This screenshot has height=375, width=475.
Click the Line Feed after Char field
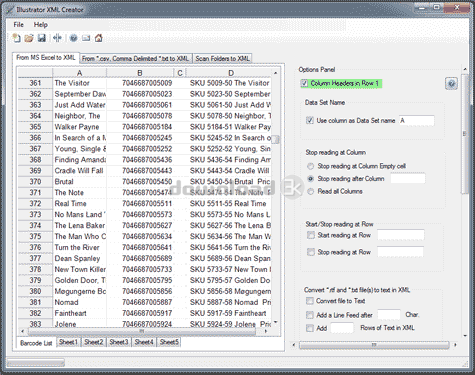click(x=389, y=314)
